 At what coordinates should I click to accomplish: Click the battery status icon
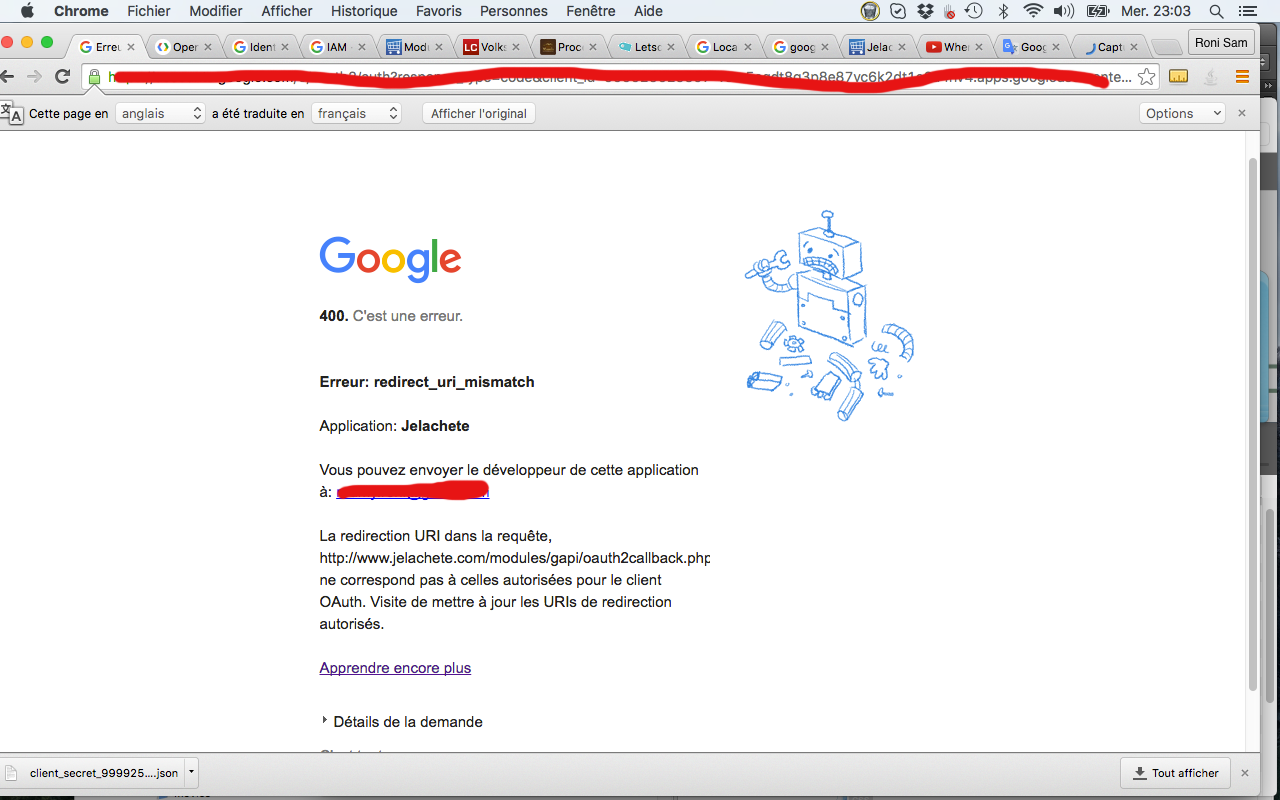[x=1097, y=11]
